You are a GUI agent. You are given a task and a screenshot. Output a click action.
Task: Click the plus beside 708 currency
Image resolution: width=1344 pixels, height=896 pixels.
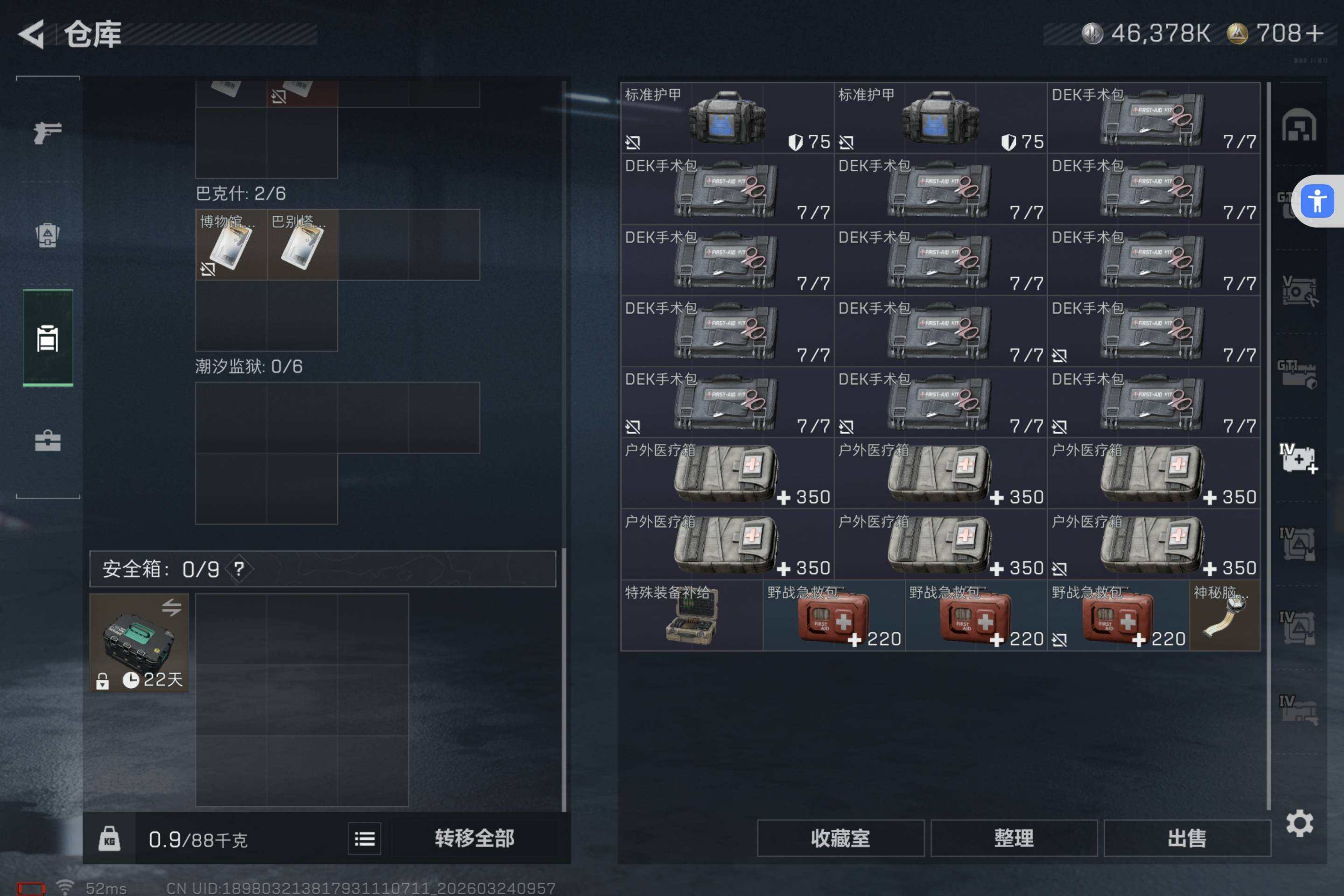[x=1314, y=33]
